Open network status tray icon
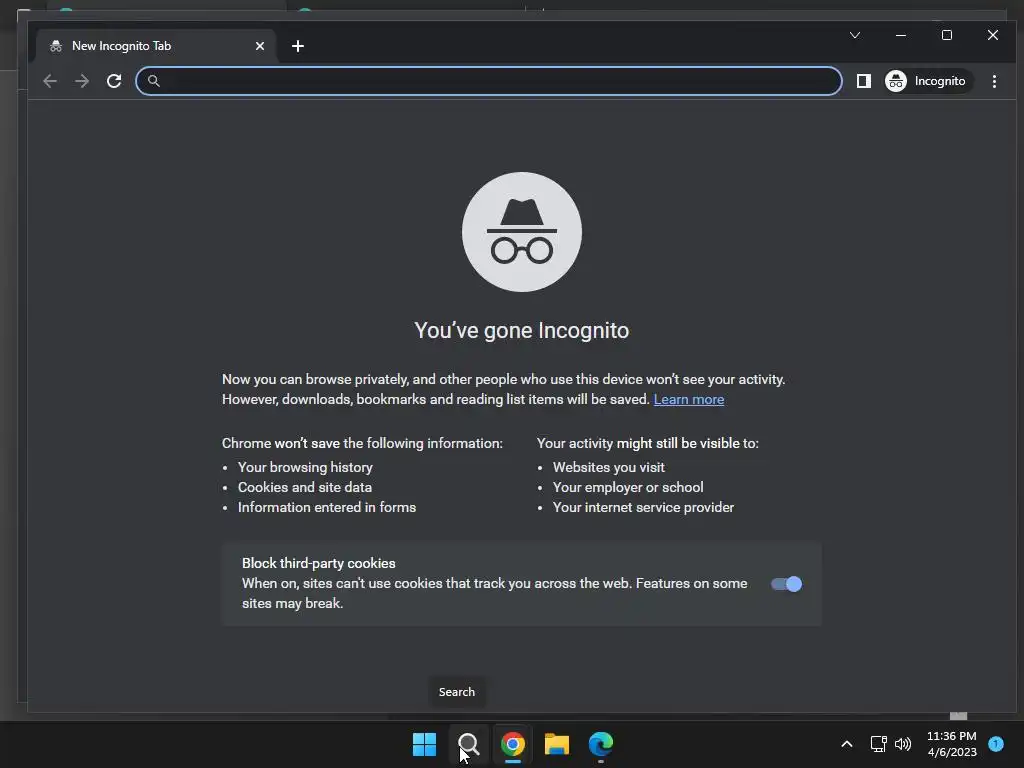Image resolution: width=1024 pixels, height=768 pixels. tap(878, 744)
